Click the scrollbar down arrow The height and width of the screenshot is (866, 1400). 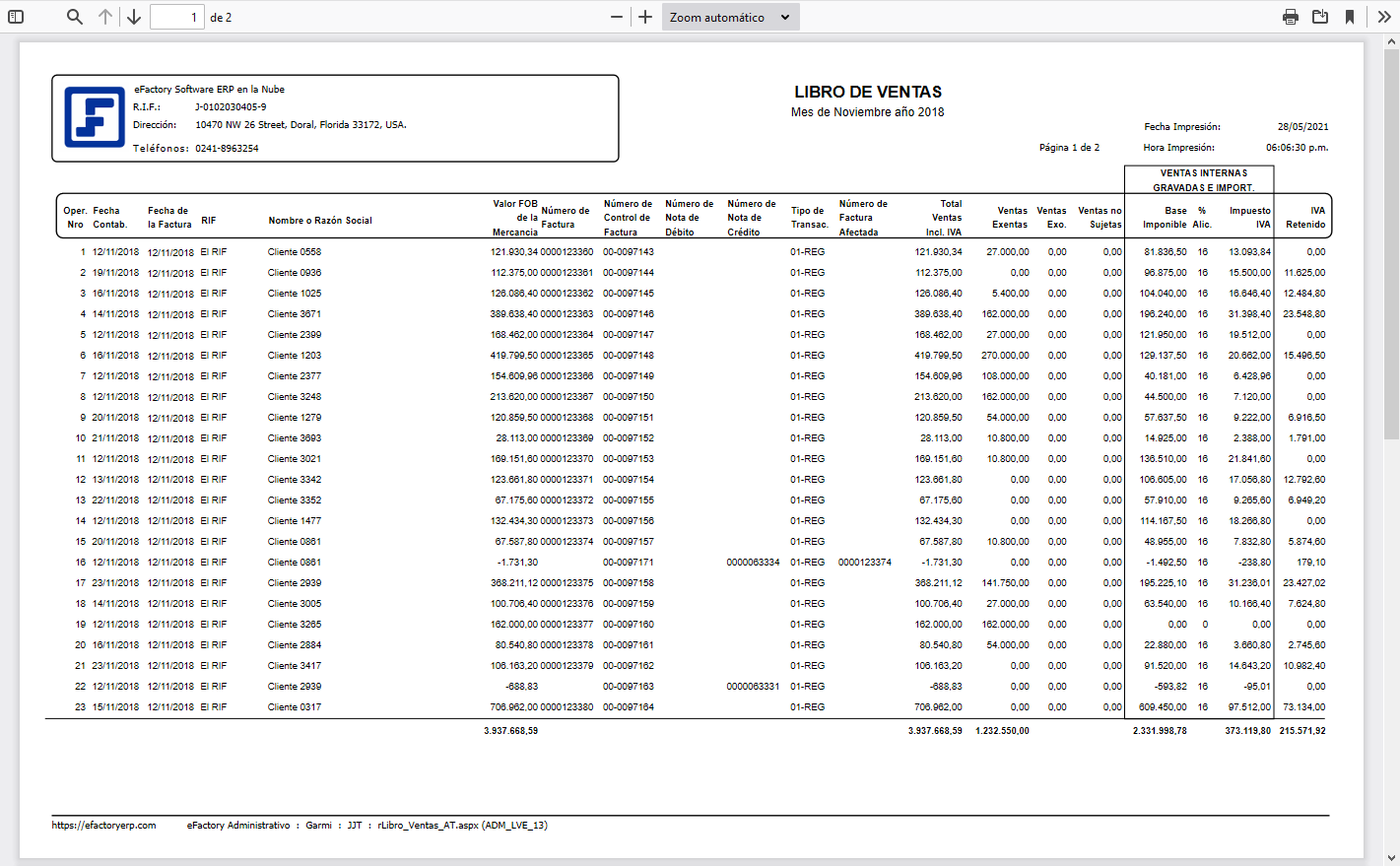tap(1391, 858)
